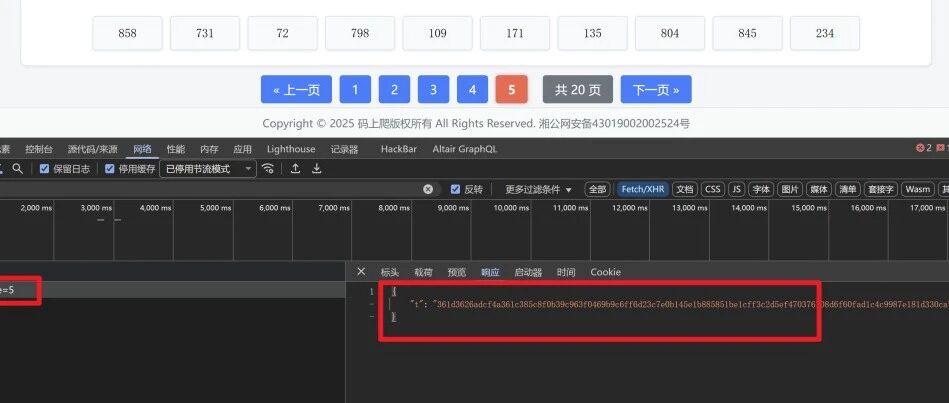Image resolution: width=949 pixels, height=403 pixels.
Task: Go to page 1 in pagination
Action: coord(355,90)
